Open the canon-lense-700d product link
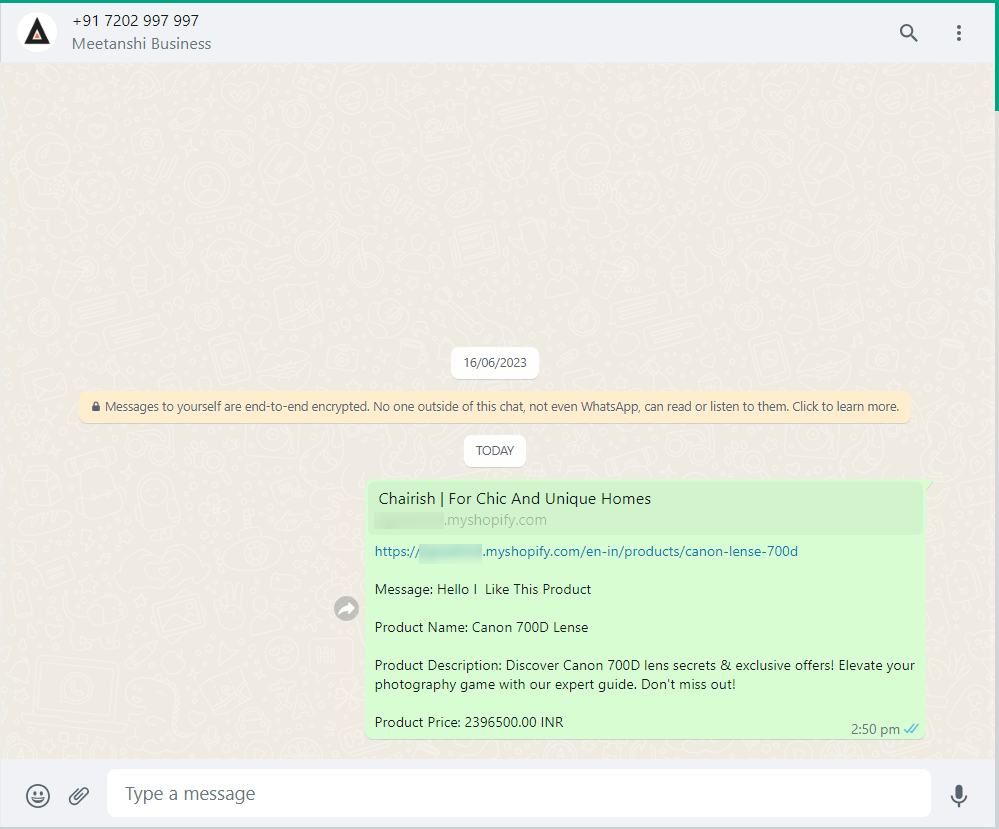Viewport: 999px width, 829px height. [586, 552]
